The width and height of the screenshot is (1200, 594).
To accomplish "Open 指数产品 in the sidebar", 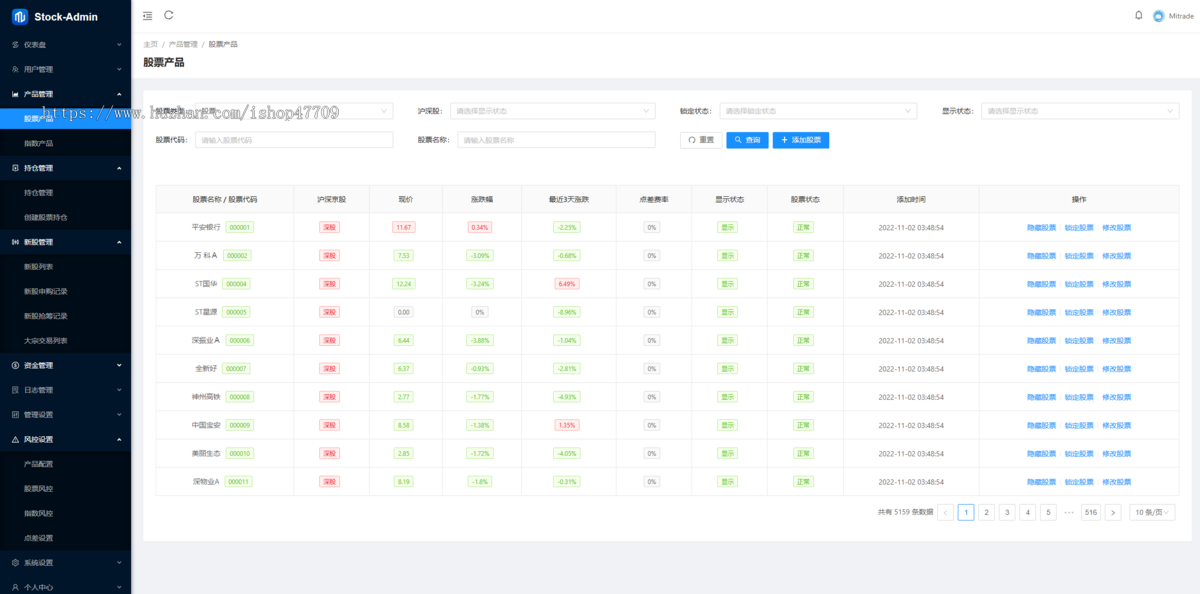I will click(x=39, y=143).
